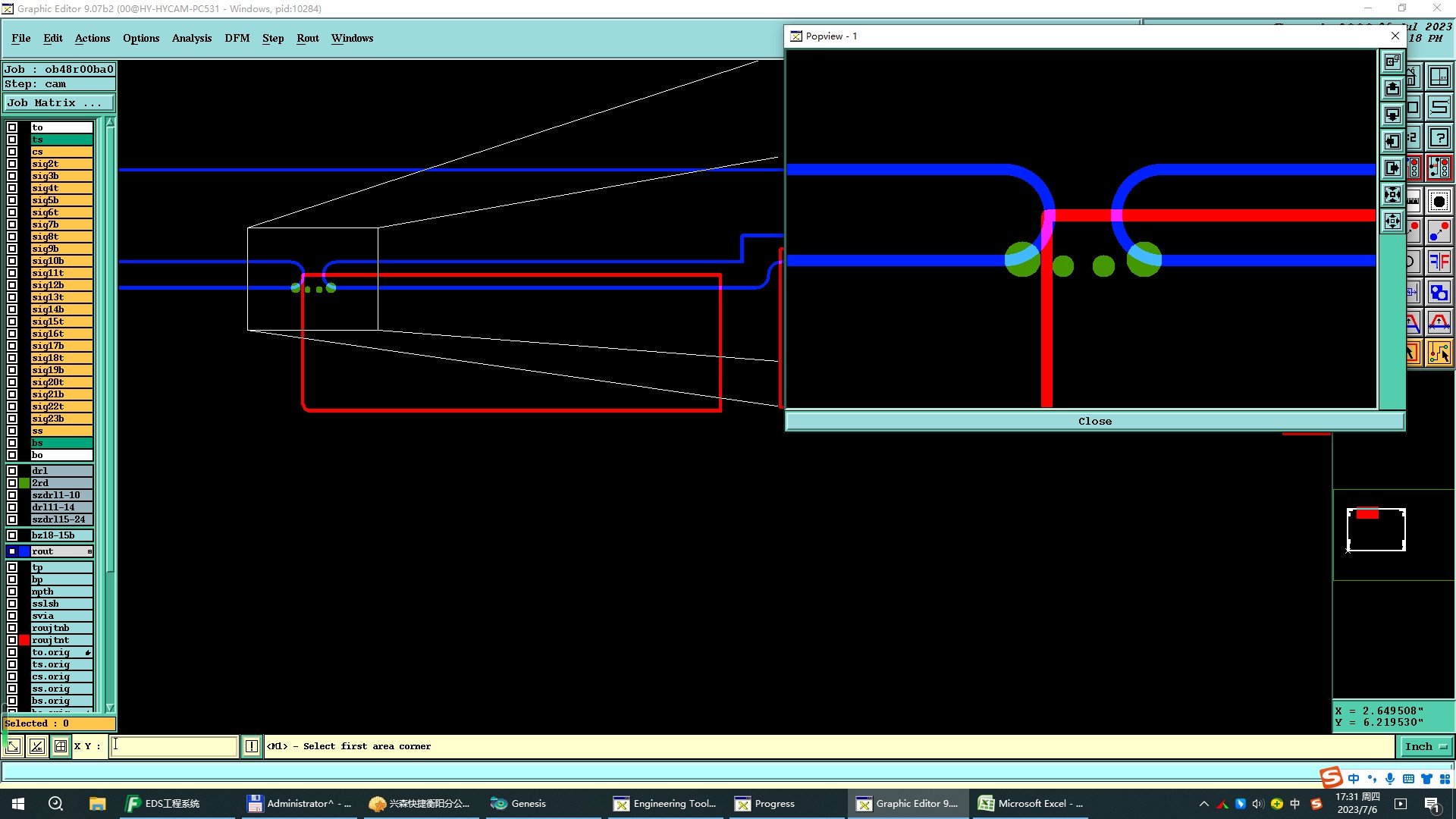Open the Inch units dropdown

click(1426, 746)
